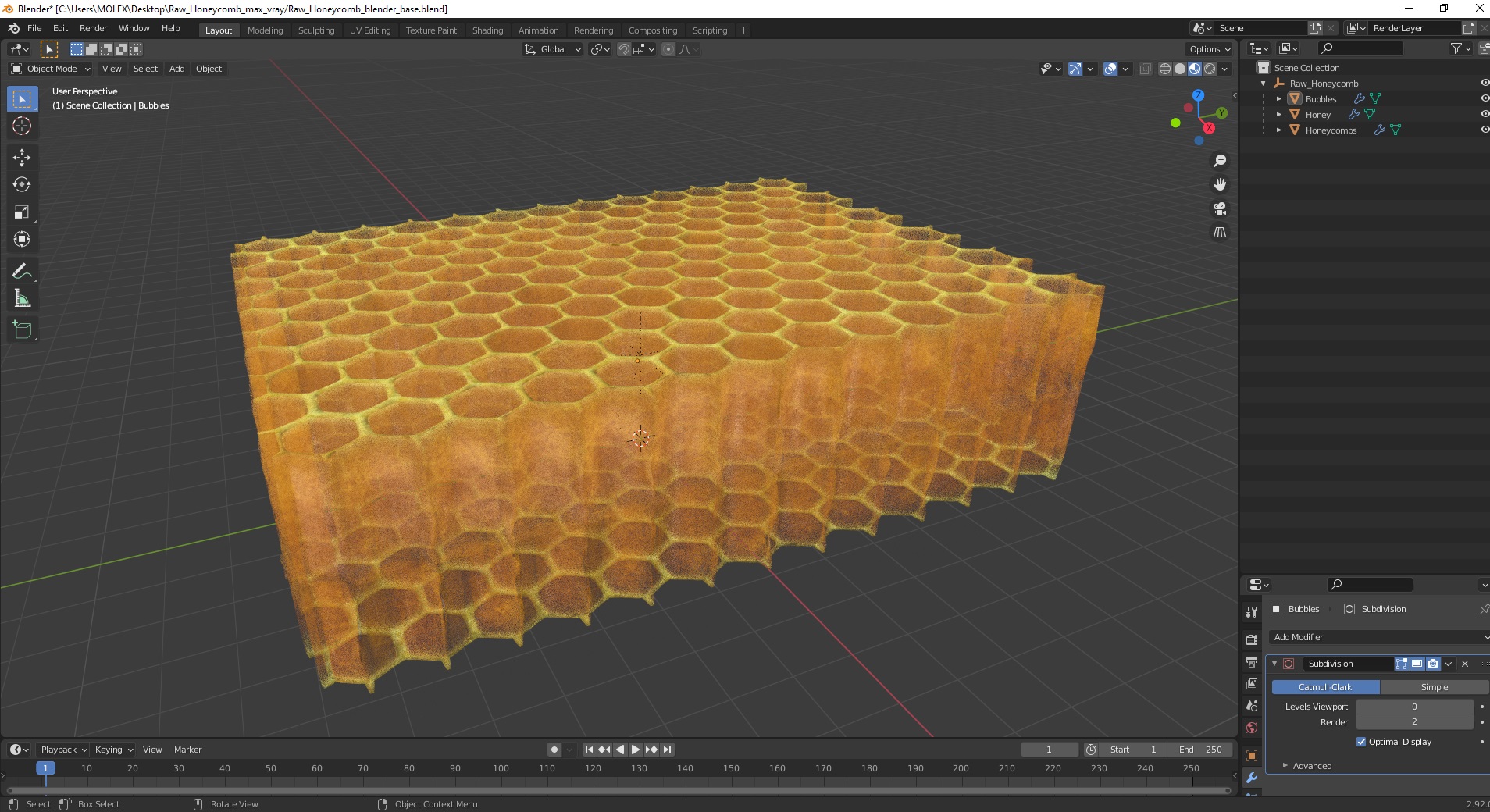Screen dimensions: 1490x812
Task: Click Honeycombs mesh data icon in outliner
Action: pyautogui.click(x=1396, y=130)
